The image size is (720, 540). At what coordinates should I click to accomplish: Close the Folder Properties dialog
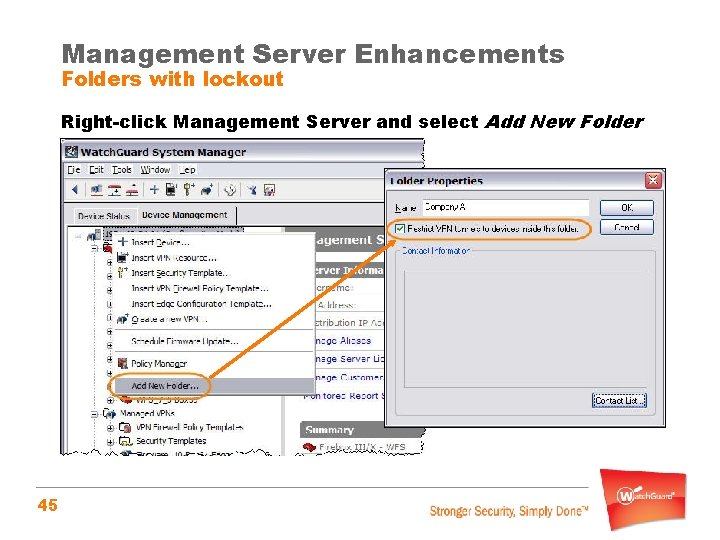[653, 180]
